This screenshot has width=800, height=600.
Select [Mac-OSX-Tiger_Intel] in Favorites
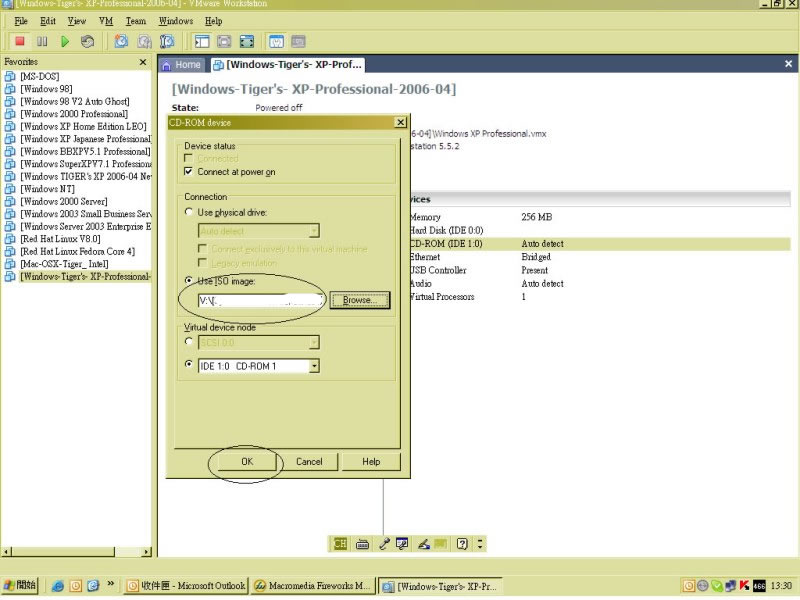pyautogui.click(x=64, y=264)
